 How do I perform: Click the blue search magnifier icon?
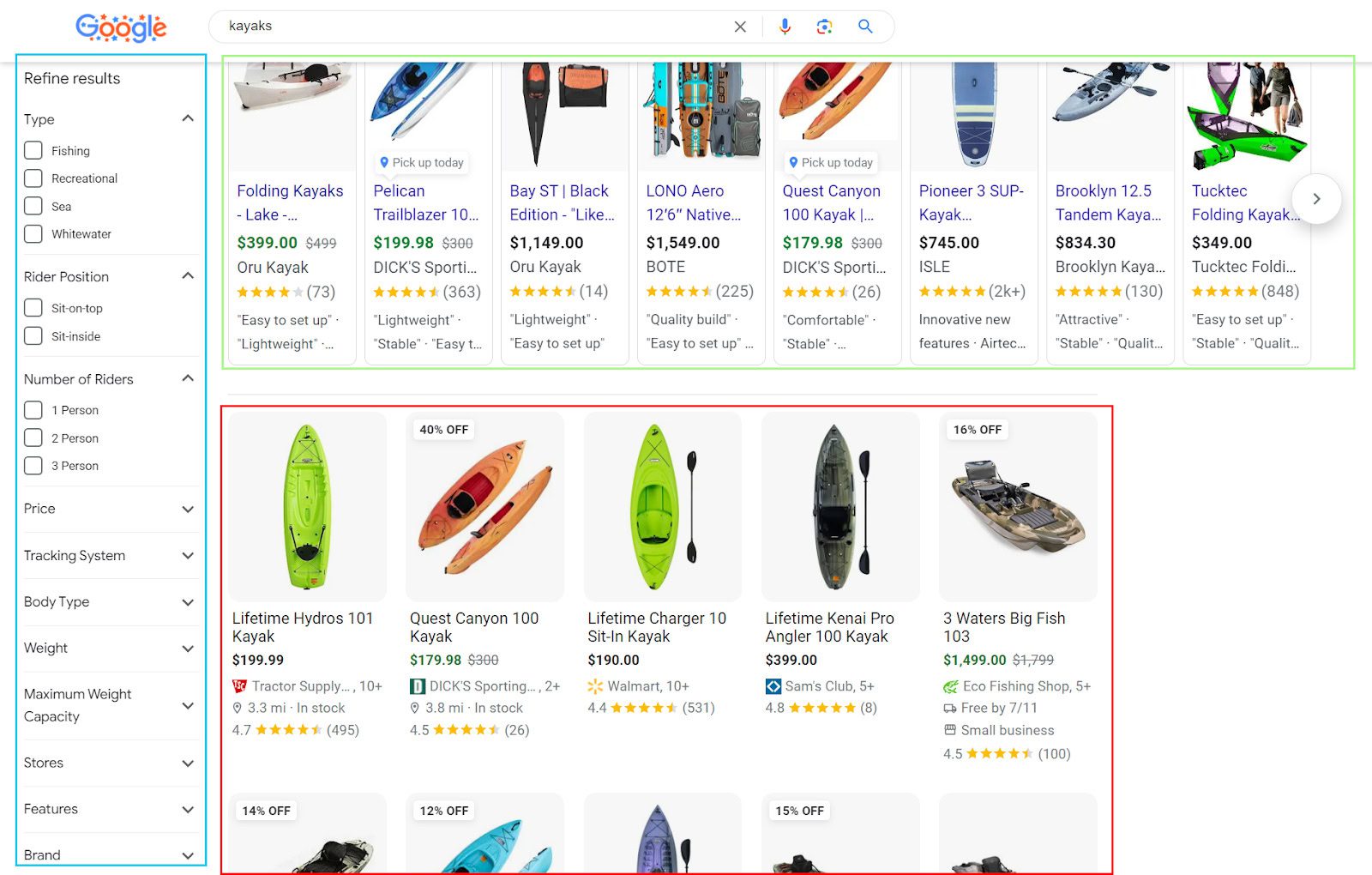[865, 27]
